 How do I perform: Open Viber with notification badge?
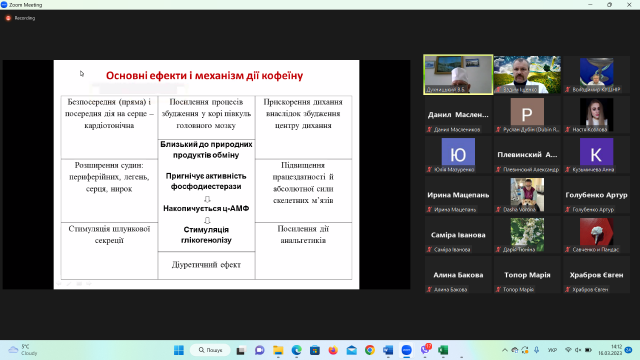tap(425, 349)
